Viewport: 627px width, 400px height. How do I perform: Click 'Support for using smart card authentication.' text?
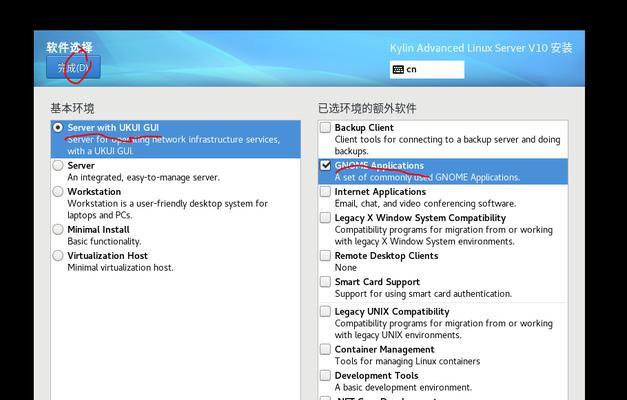[x=423, y=294]
